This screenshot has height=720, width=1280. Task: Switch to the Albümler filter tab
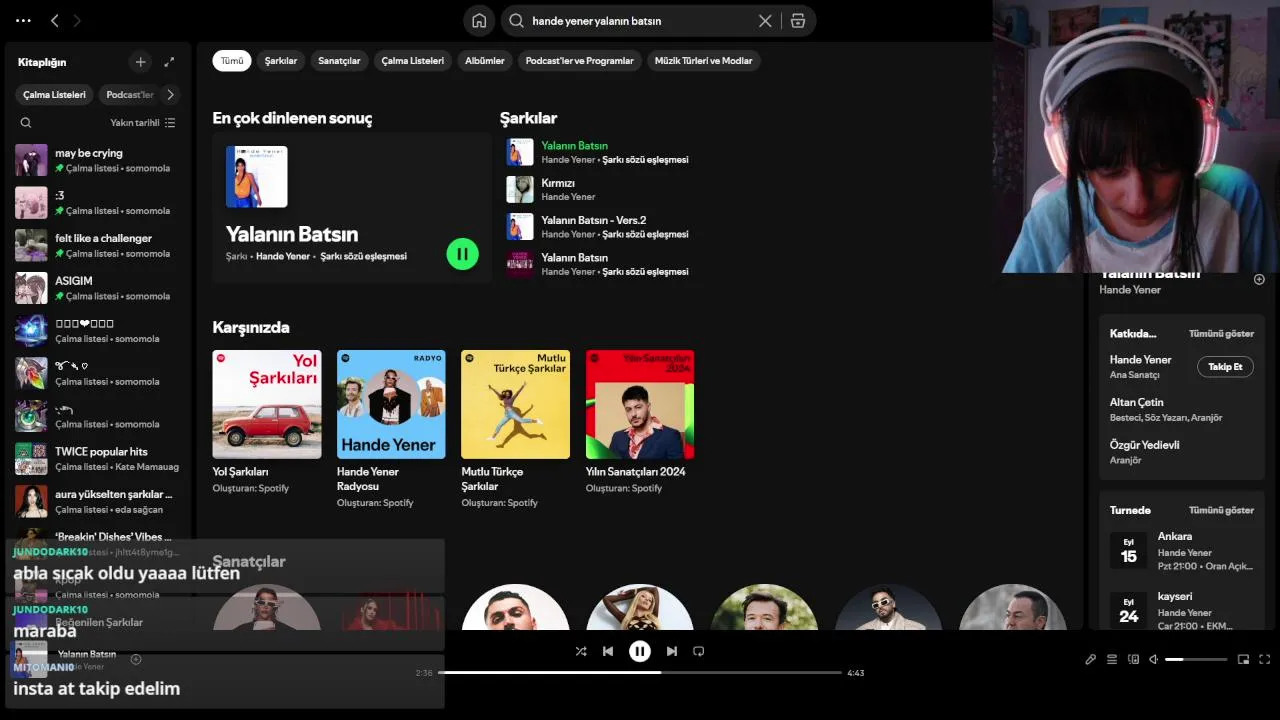click(484, 61)
